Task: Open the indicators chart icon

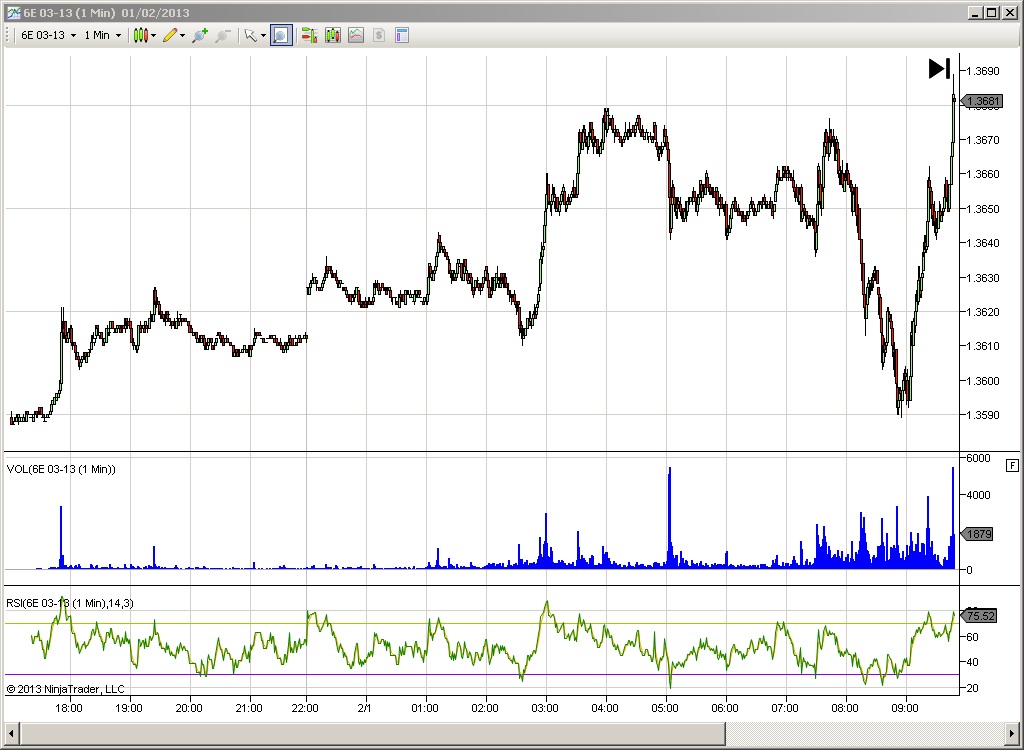Action: click(x=356, y=35)
